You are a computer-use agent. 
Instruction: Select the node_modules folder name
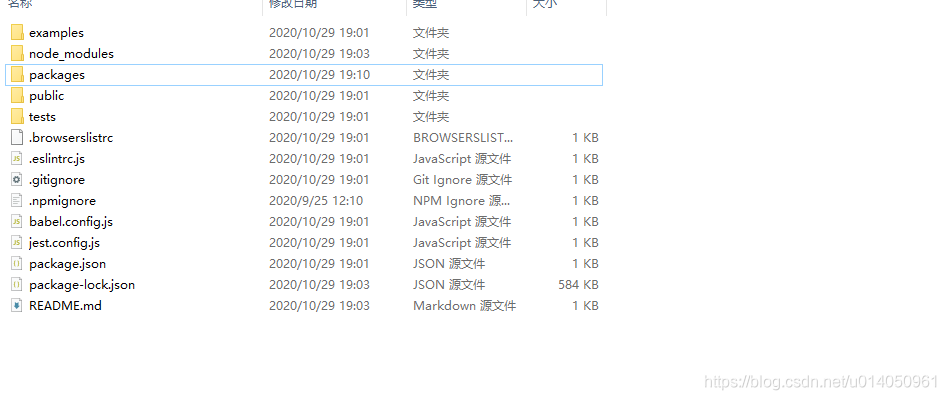[x=71, y=54]
